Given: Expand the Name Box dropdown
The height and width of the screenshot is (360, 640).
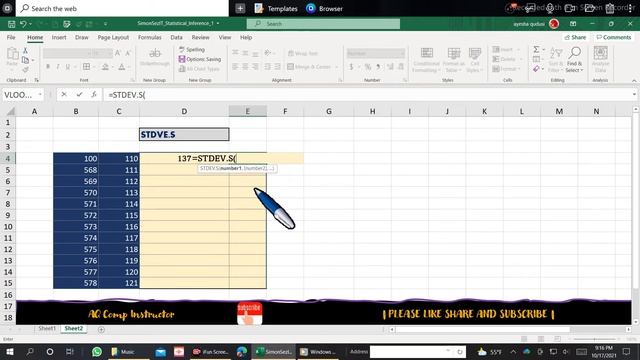Looking at the screenshot, I should 40,95.
